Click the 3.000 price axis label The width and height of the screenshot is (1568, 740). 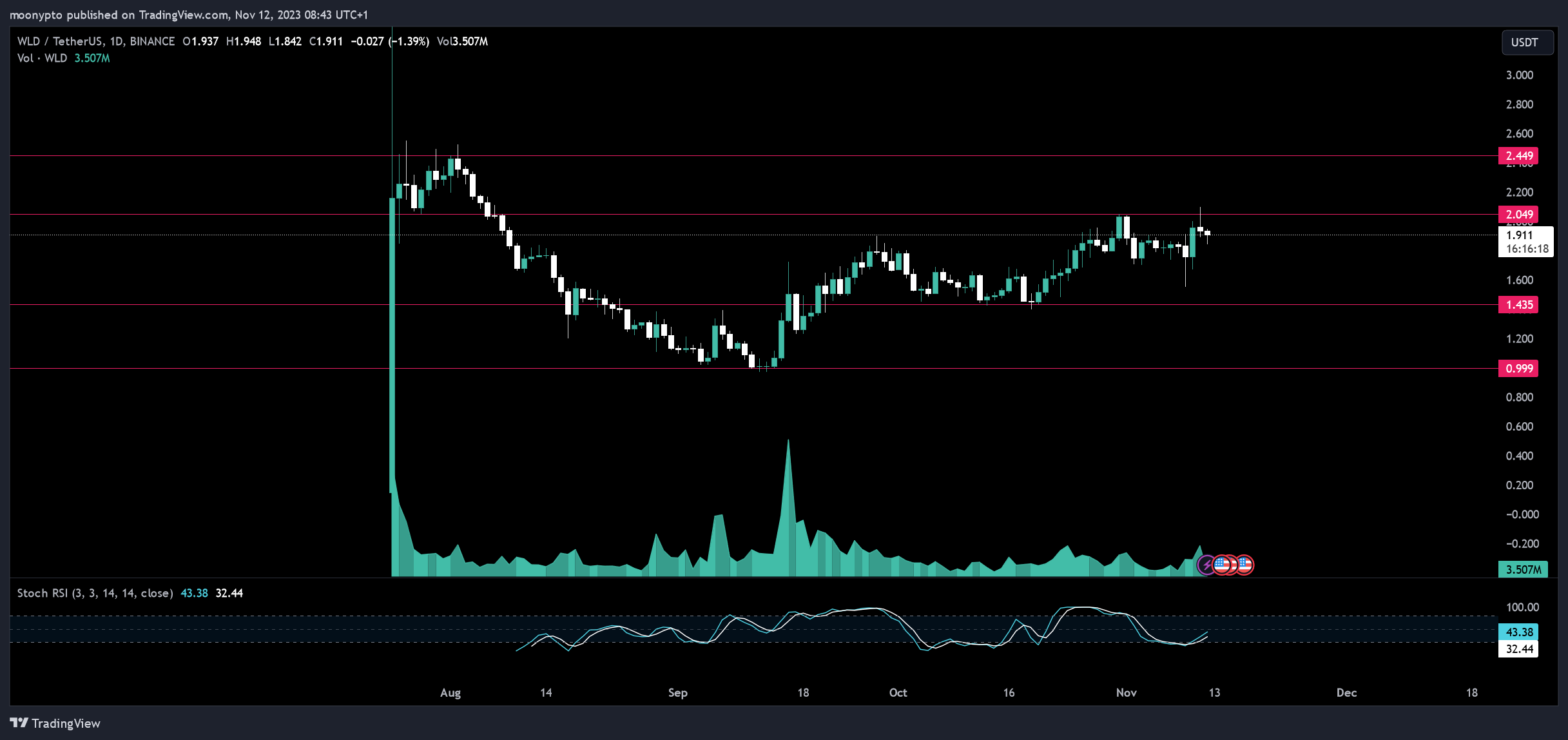pyautogui.click(x=1519, y=75)
